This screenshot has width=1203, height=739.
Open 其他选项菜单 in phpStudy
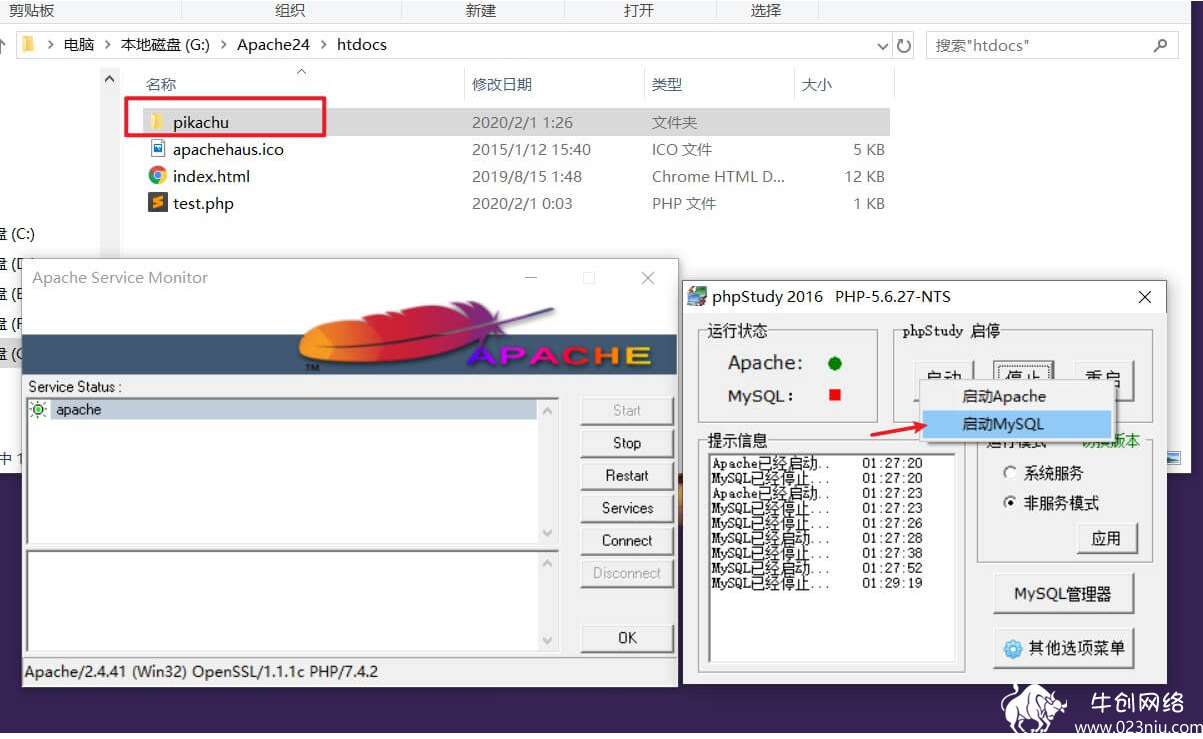pyautogui.click(x=1063, y=648)
